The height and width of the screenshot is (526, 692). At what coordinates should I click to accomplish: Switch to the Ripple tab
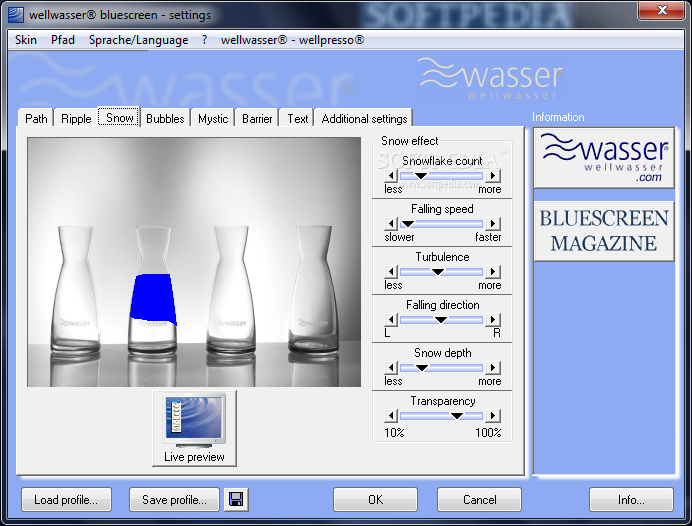[x=76, y=119]
